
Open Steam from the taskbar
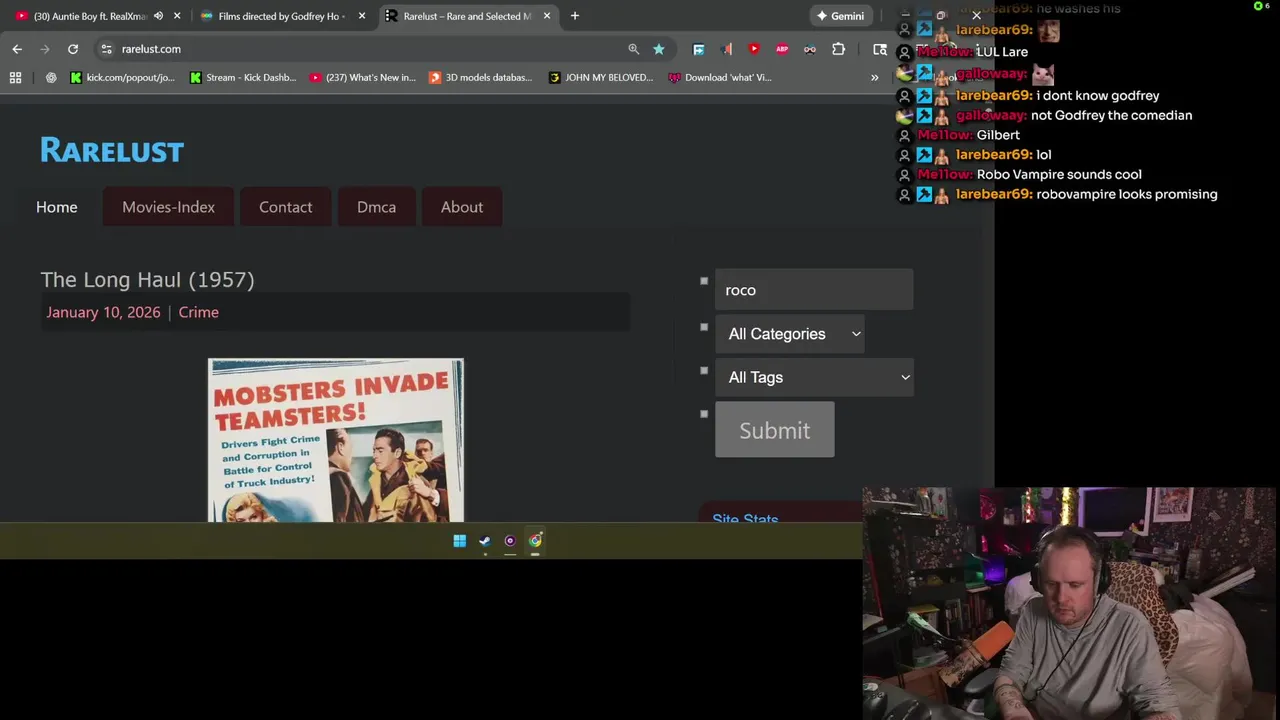pyautogui.click(x=485, y=541)
